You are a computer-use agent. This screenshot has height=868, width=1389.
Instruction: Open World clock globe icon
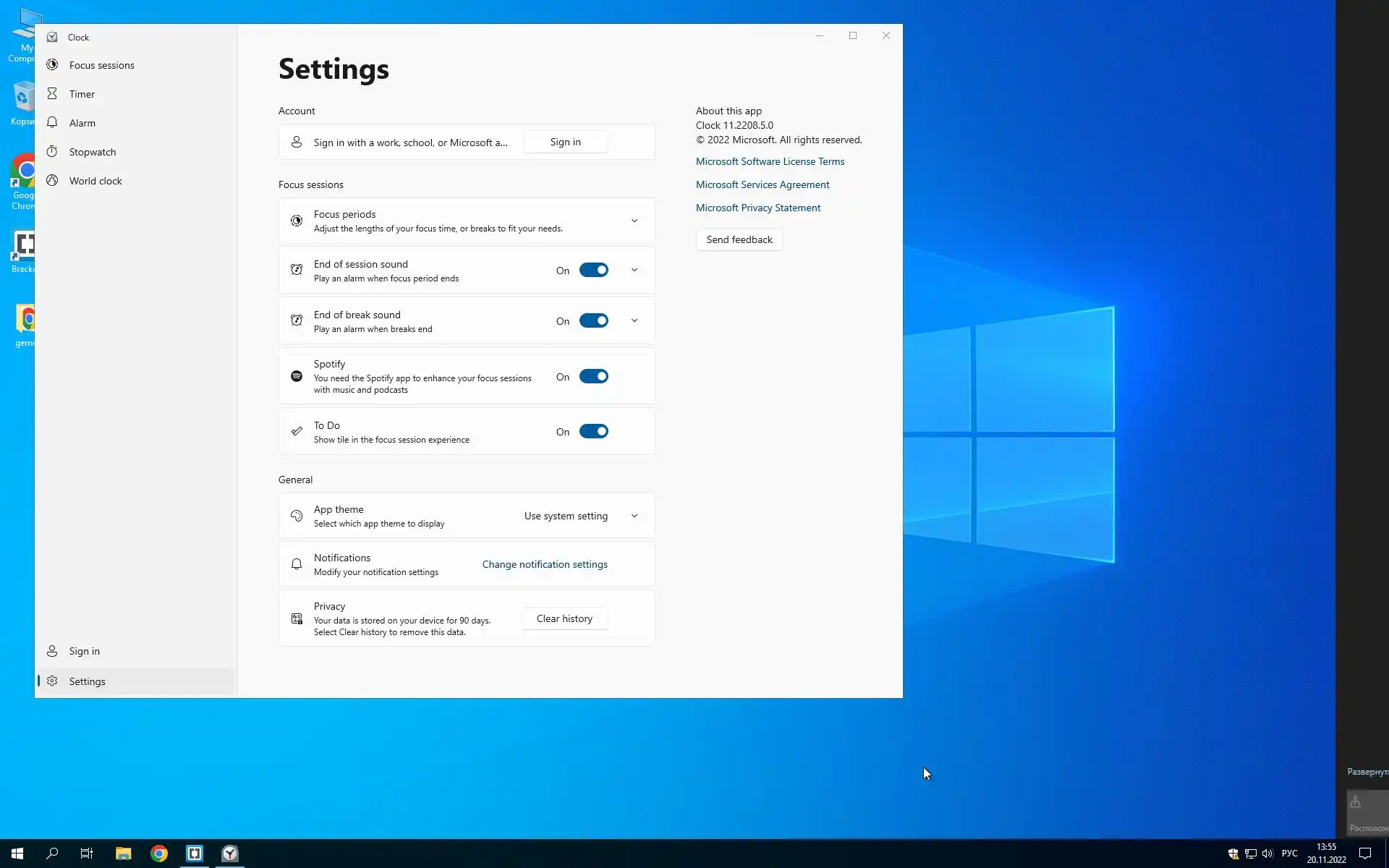coord(52,181)
